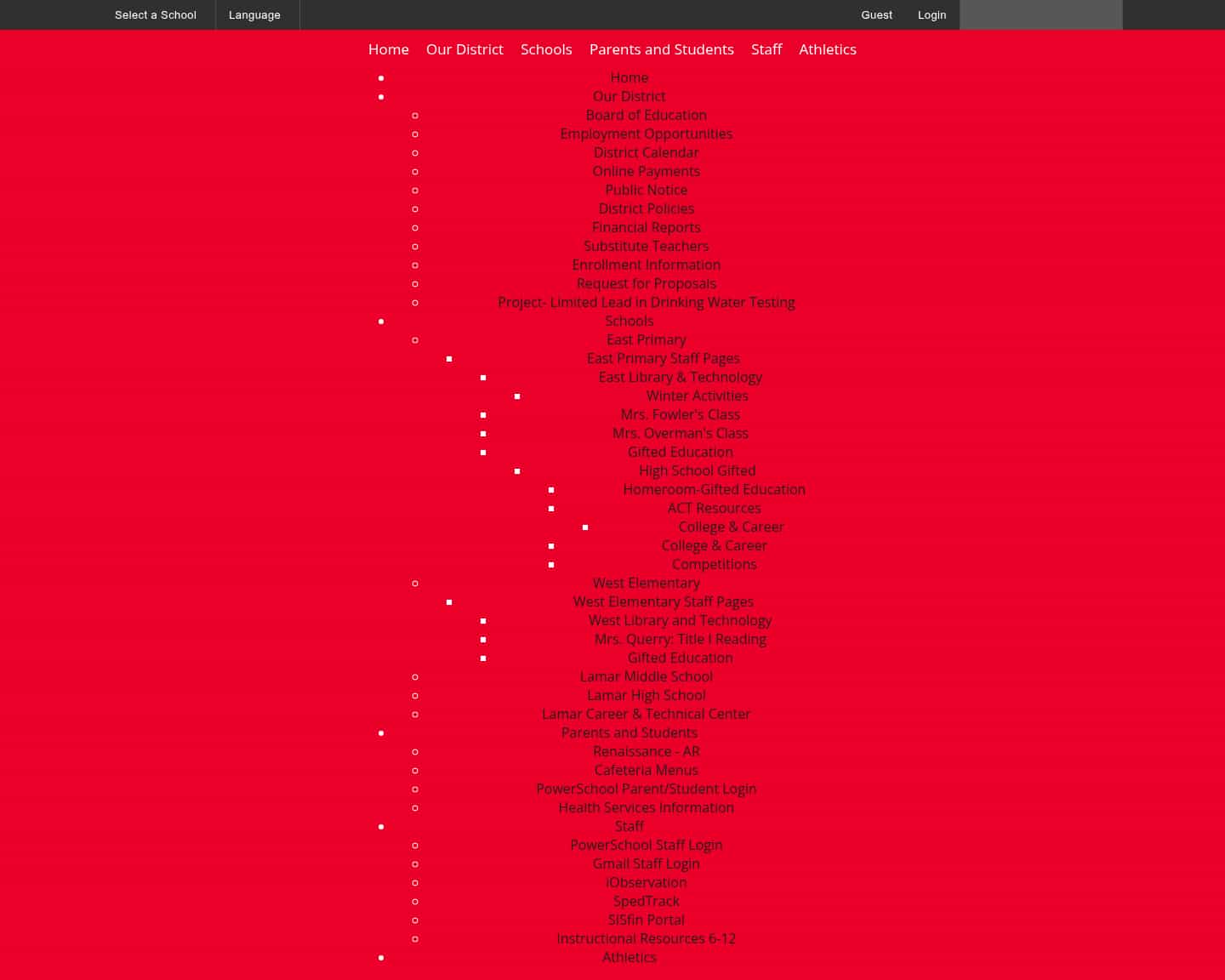Viewport: 1225px width, 980px height.
Task: Open PowerSchool Parent/Student Login
Action: tap(646, 789)
